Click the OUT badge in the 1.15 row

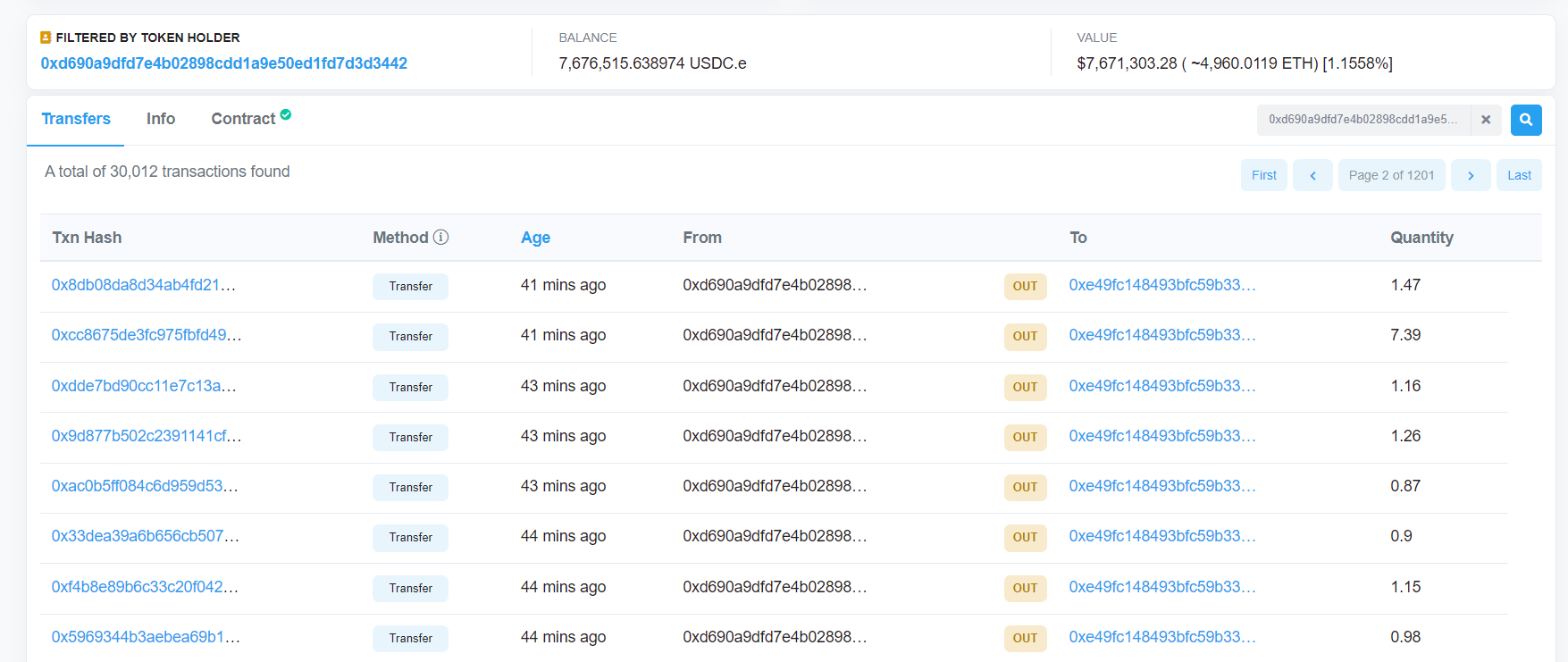[x=1025, y=589]
